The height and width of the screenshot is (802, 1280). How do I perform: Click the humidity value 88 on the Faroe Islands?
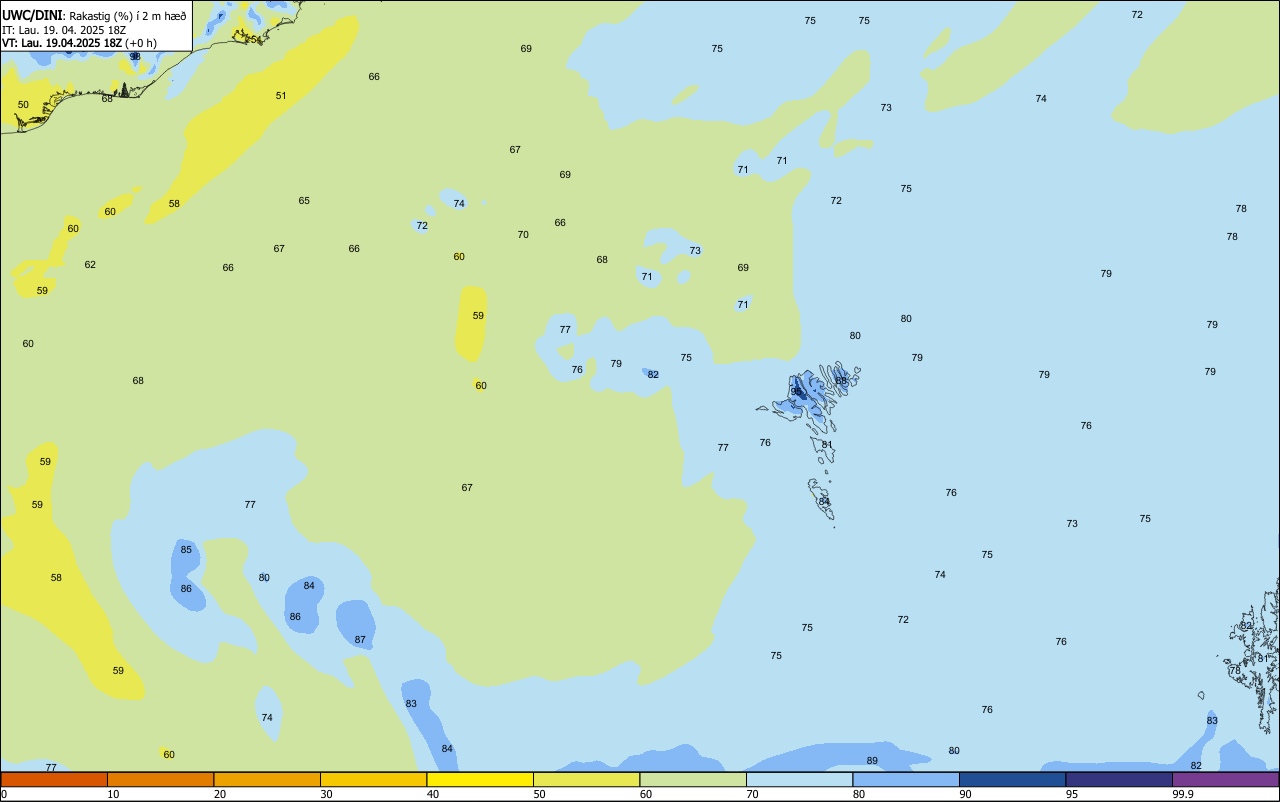point(841,381)
